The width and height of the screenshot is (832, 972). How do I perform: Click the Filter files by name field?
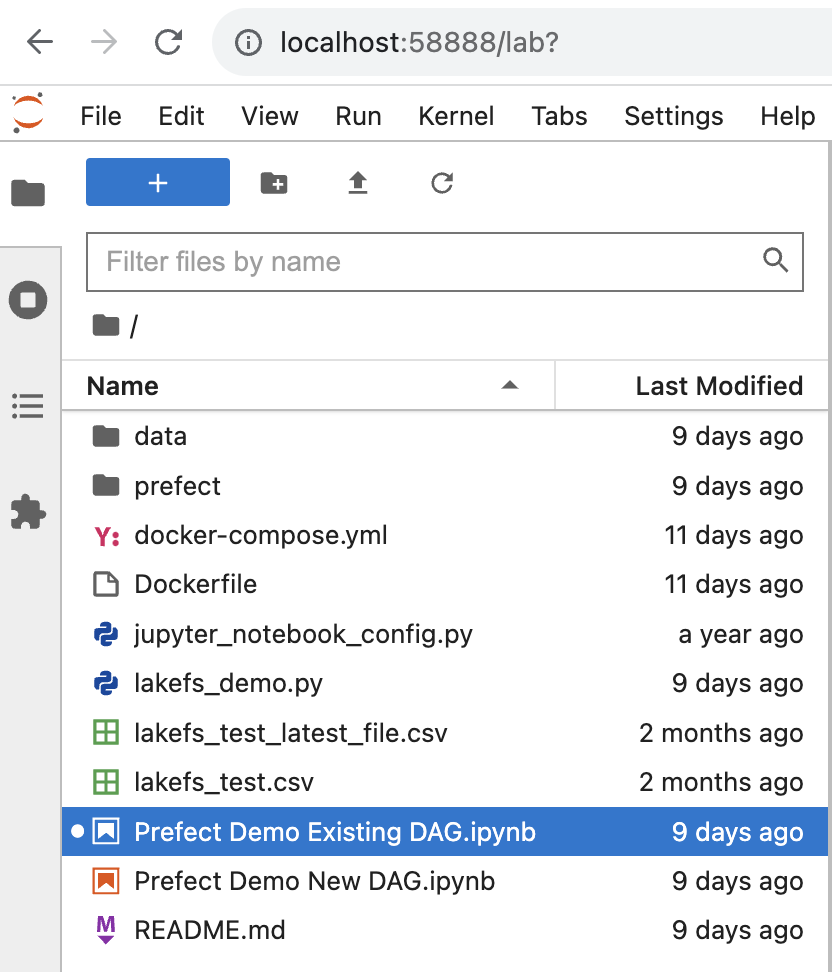430,262
